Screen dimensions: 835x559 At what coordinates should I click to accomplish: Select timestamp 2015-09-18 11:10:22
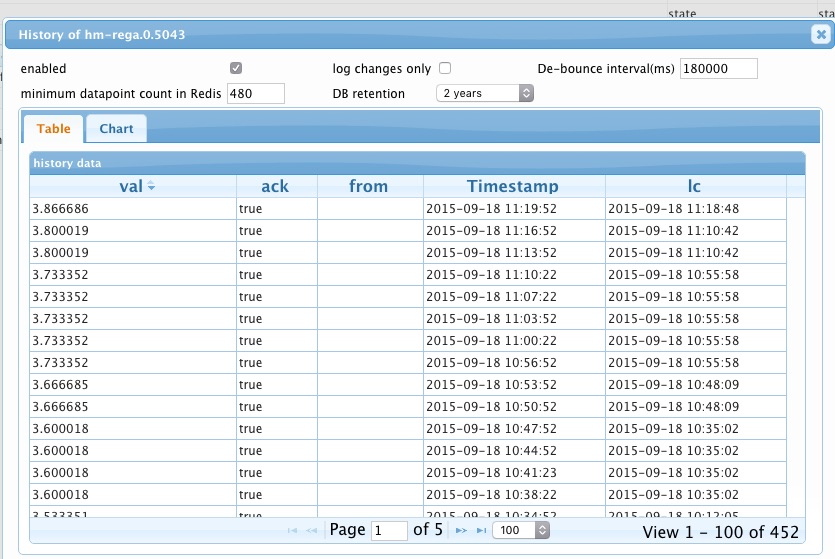514,275
